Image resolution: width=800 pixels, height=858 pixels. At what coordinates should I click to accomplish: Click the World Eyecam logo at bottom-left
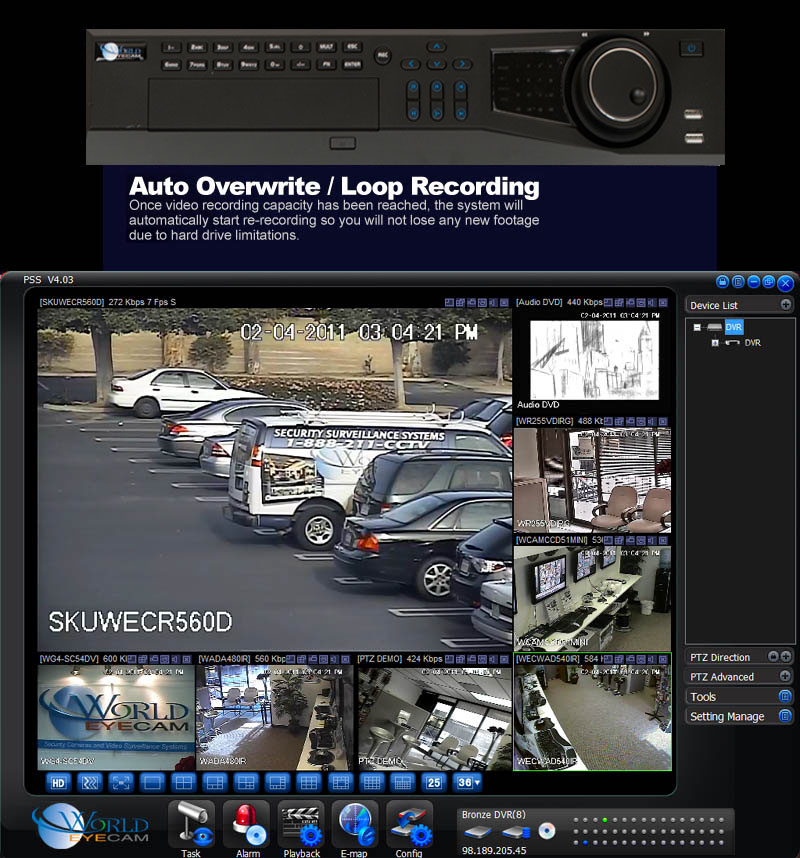[x=91, y=826]
